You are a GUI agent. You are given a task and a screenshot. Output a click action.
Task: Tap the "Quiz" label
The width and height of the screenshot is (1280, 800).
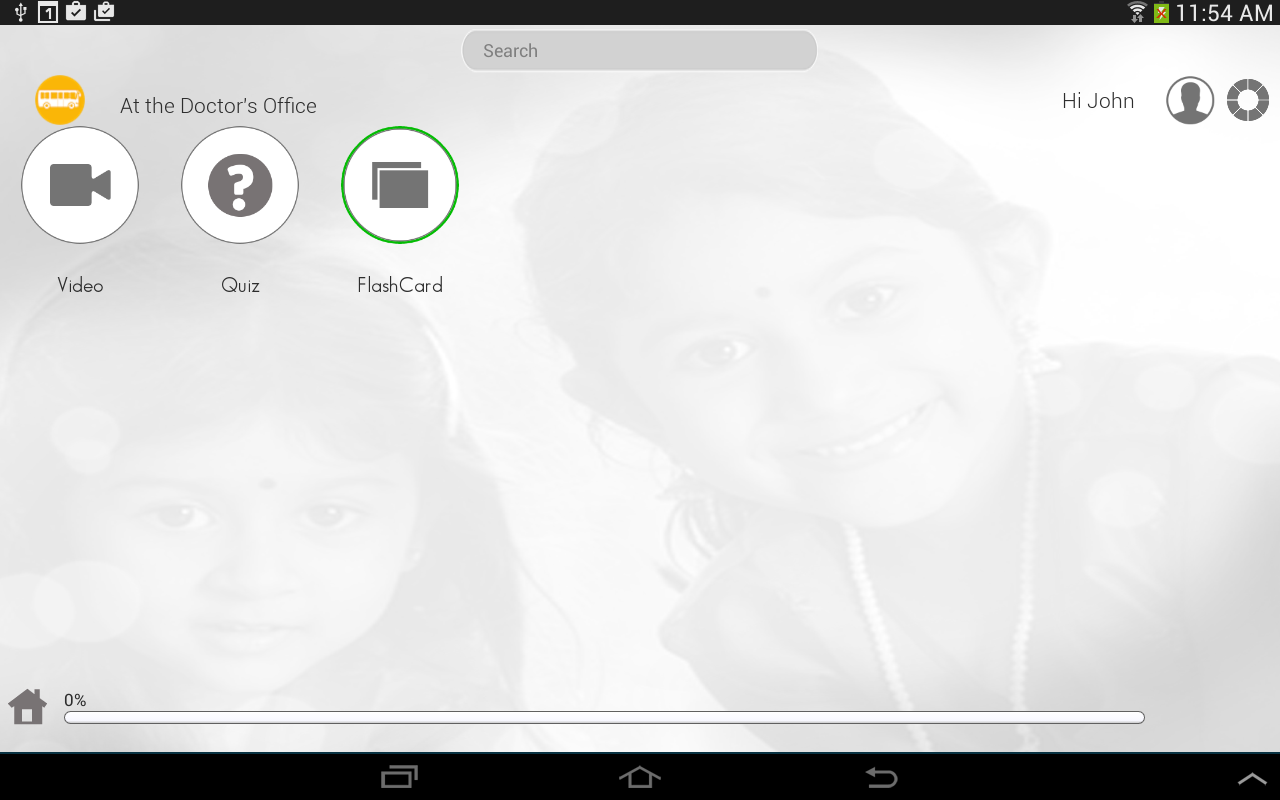240,285
